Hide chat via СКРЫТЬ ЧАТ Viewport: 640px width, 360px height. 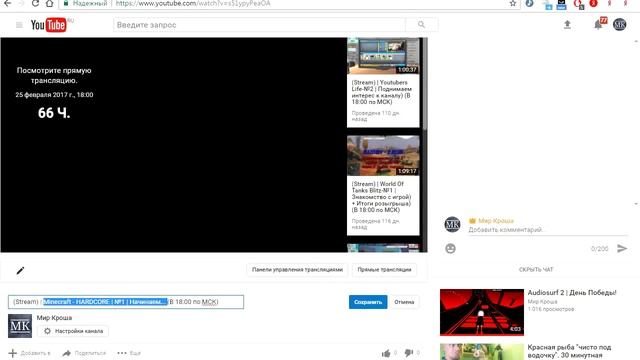[536, 270]
